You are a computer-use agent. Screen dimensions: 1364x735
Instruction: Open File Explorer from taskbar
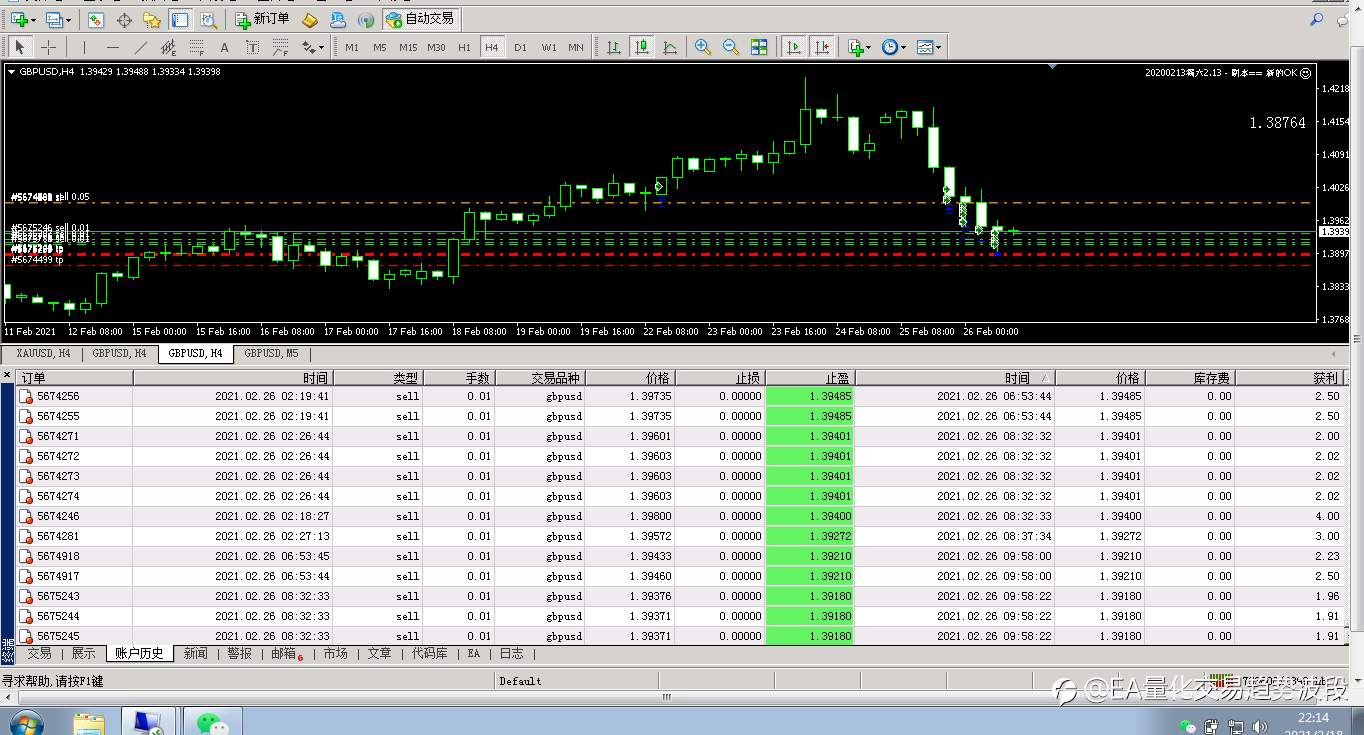tap(89, 722)
